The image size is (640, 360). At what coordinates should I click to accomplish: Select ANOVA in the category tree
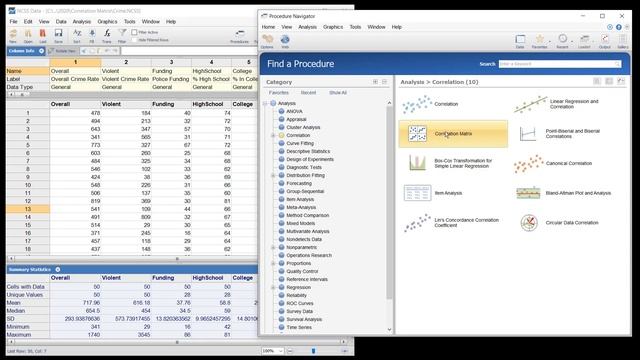point(294,111)
